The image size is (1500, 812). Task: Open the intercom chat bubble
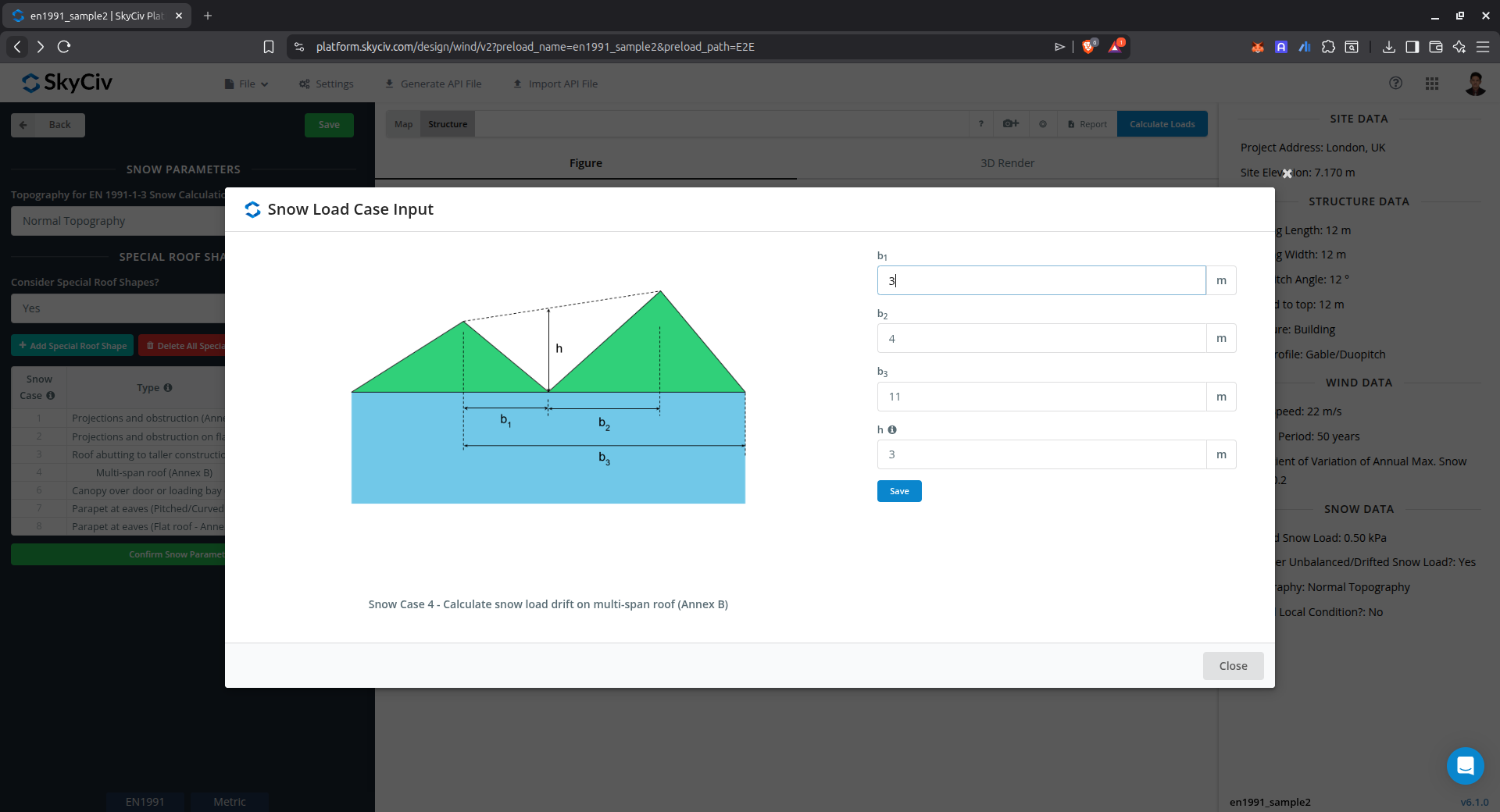tap(1465, 765)
